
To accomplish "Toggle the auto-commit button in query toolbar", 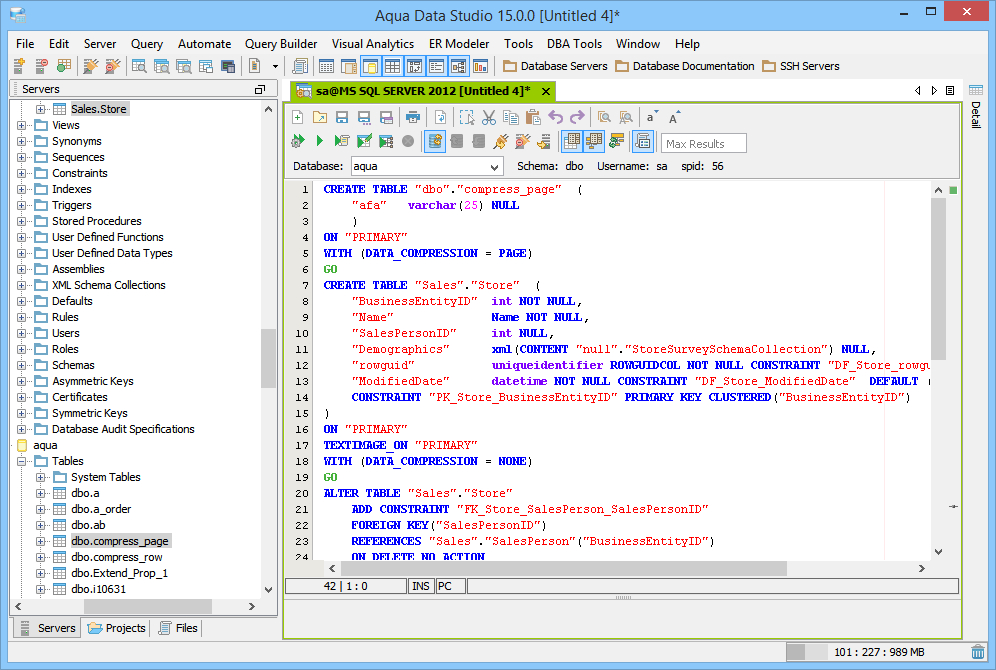I will [x=435, y=142].
